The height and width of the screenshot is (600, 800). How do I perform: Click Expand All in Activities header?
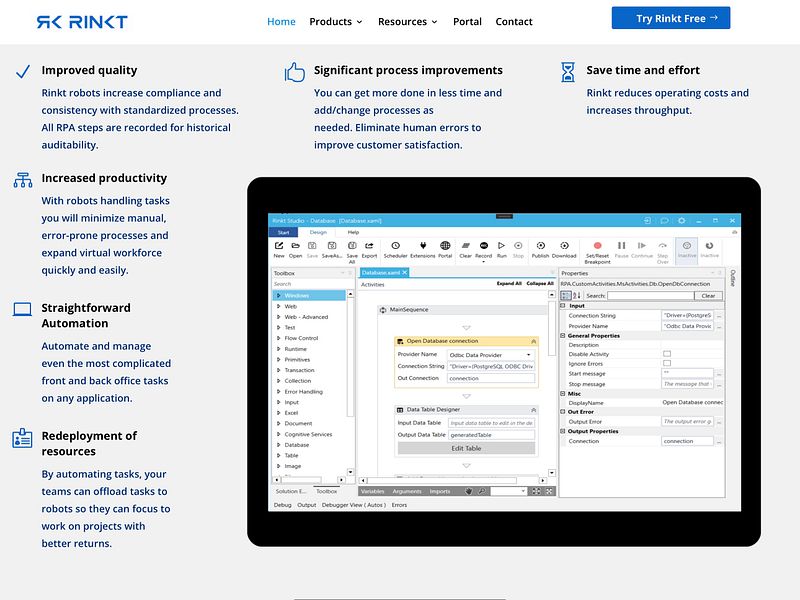click(509, 284)
